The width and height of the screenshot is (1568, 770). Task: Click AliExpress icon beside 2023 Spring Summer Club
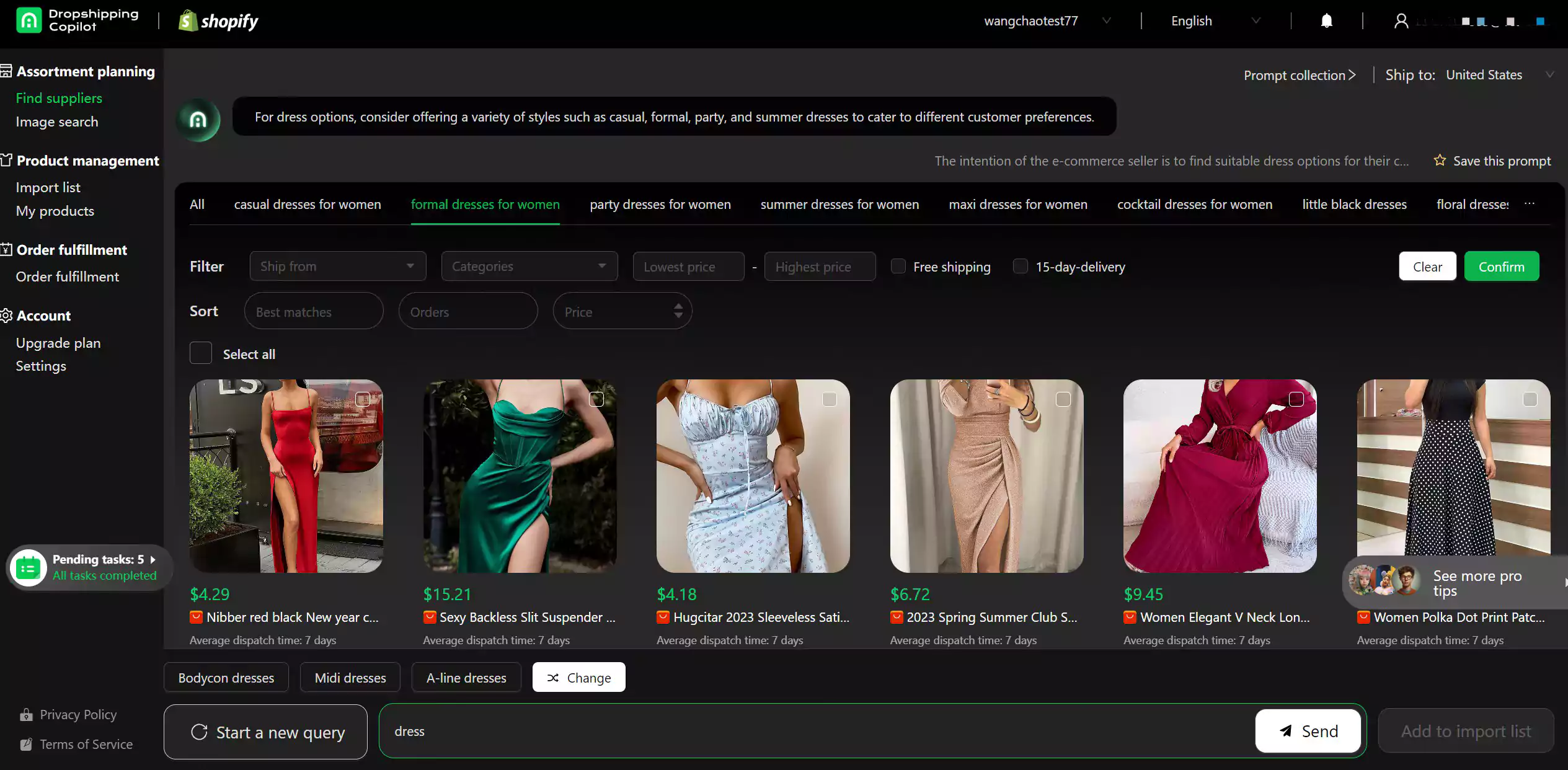897,617
